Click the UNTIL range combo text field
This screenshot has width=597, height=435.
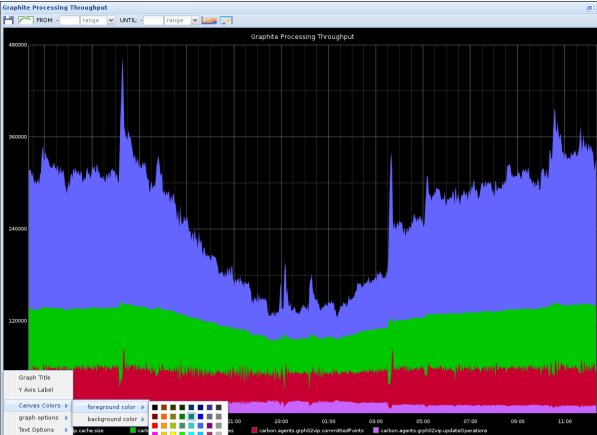[177, 20]
